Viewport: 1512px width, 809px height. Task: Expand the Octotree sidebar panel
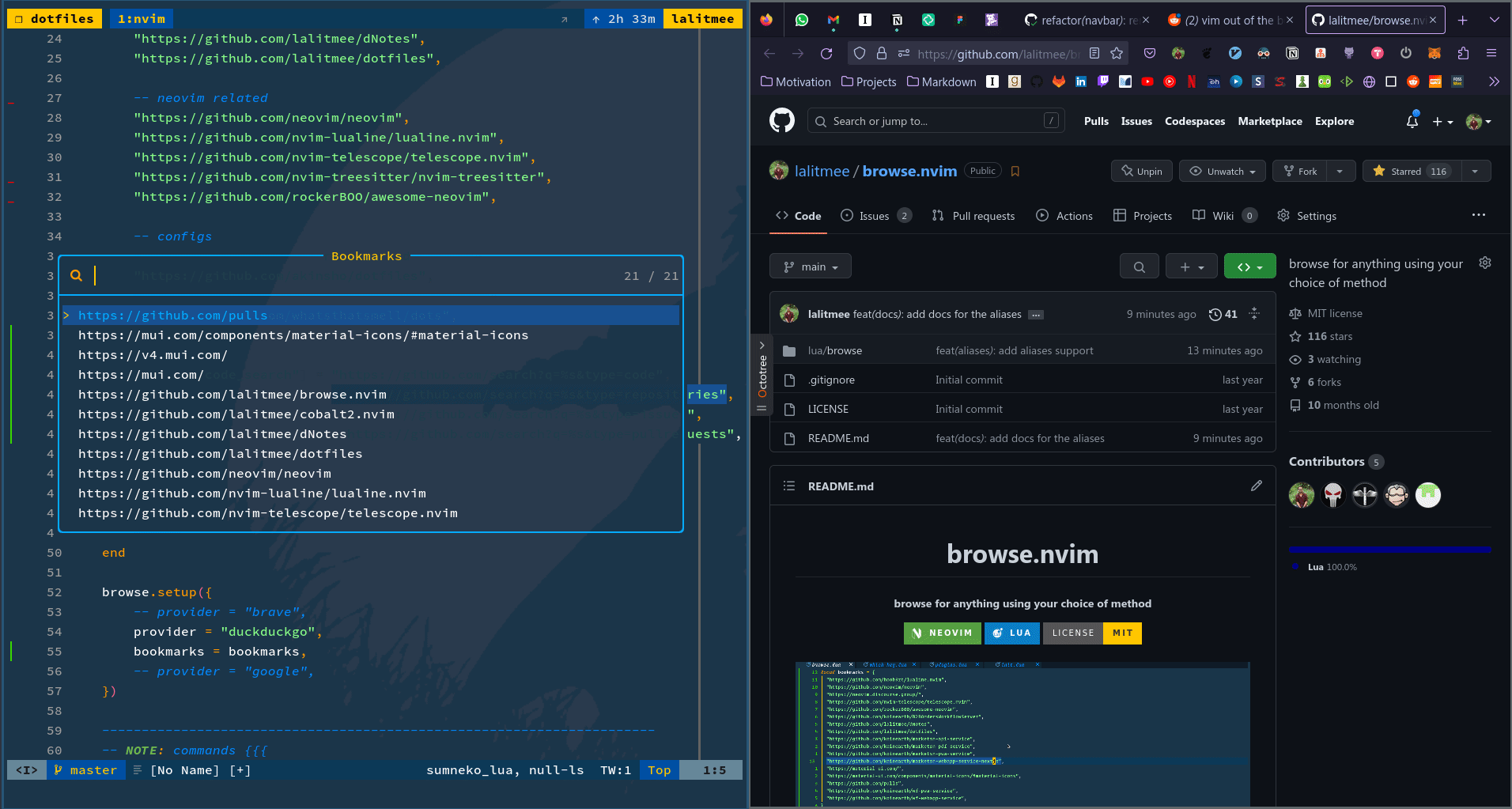pyautogui.click(x=762, y=376)
